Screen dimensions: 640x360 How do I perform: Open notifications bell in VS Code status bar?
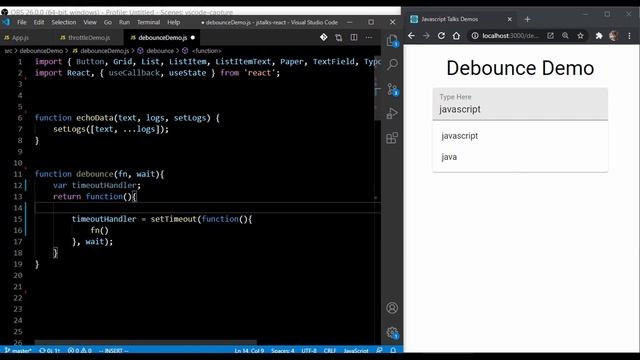point(393,351)
